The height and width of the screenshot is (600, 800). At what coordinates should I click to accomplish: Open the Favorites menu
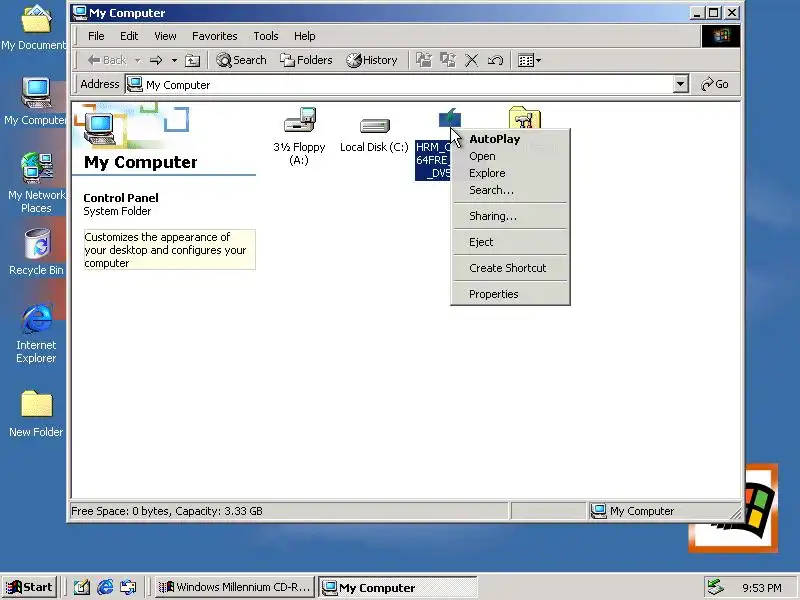(215, 36)
